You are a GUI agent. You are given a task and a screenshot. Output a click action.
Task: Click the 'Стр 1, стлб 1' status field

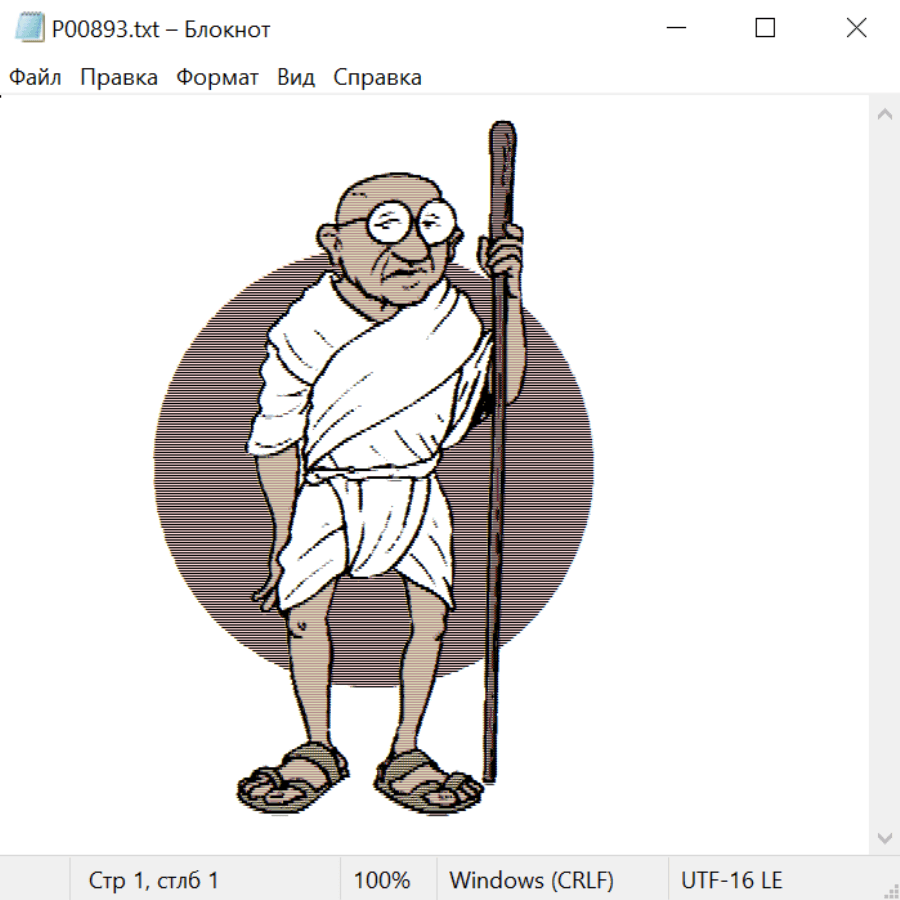tap(154, 881)
